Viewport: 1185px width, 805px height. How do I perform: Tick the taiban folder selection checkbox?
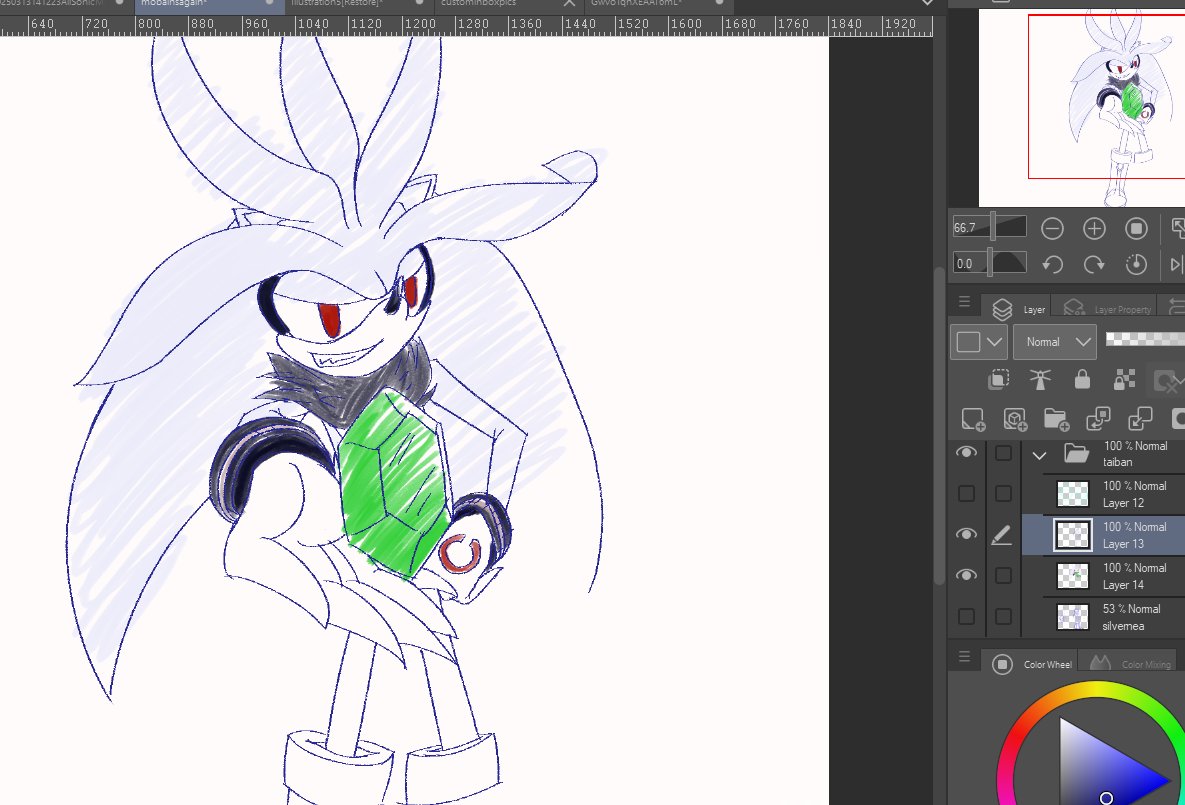[1003, 453]
